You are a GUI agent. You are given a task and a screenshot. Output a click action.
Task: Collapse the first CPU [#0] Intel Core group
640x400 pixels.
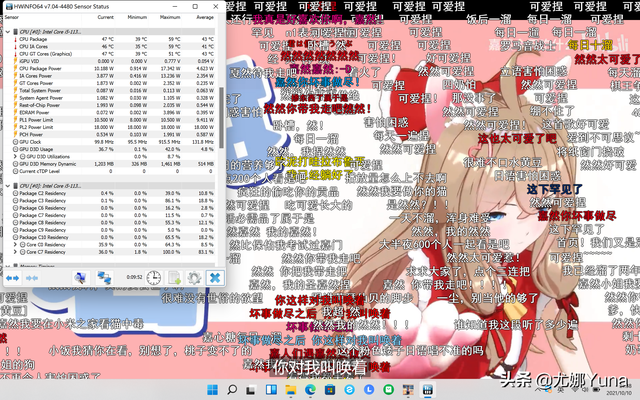(7, 32)
